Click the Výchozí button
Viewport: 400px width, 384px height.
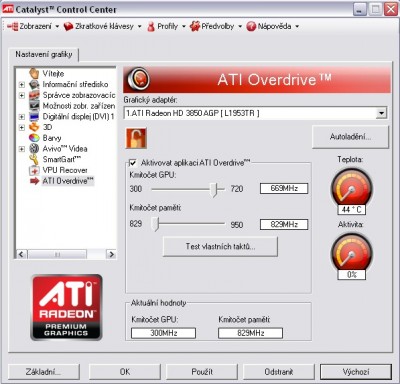coord(356,372)
